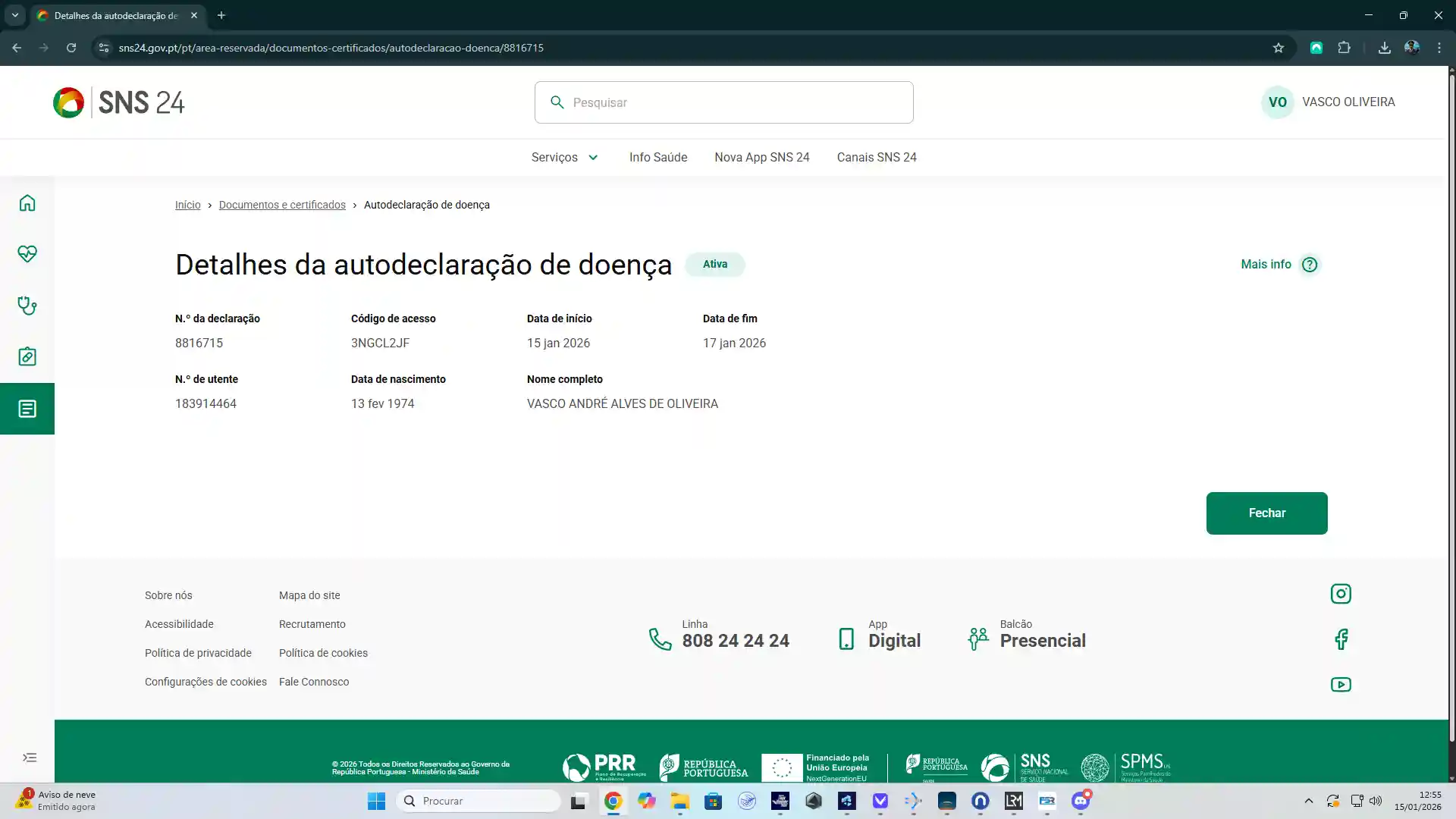Click the Mais info question mark icon
Viewport: 1456px width, 819px height.
click(x=1310, y=265)
